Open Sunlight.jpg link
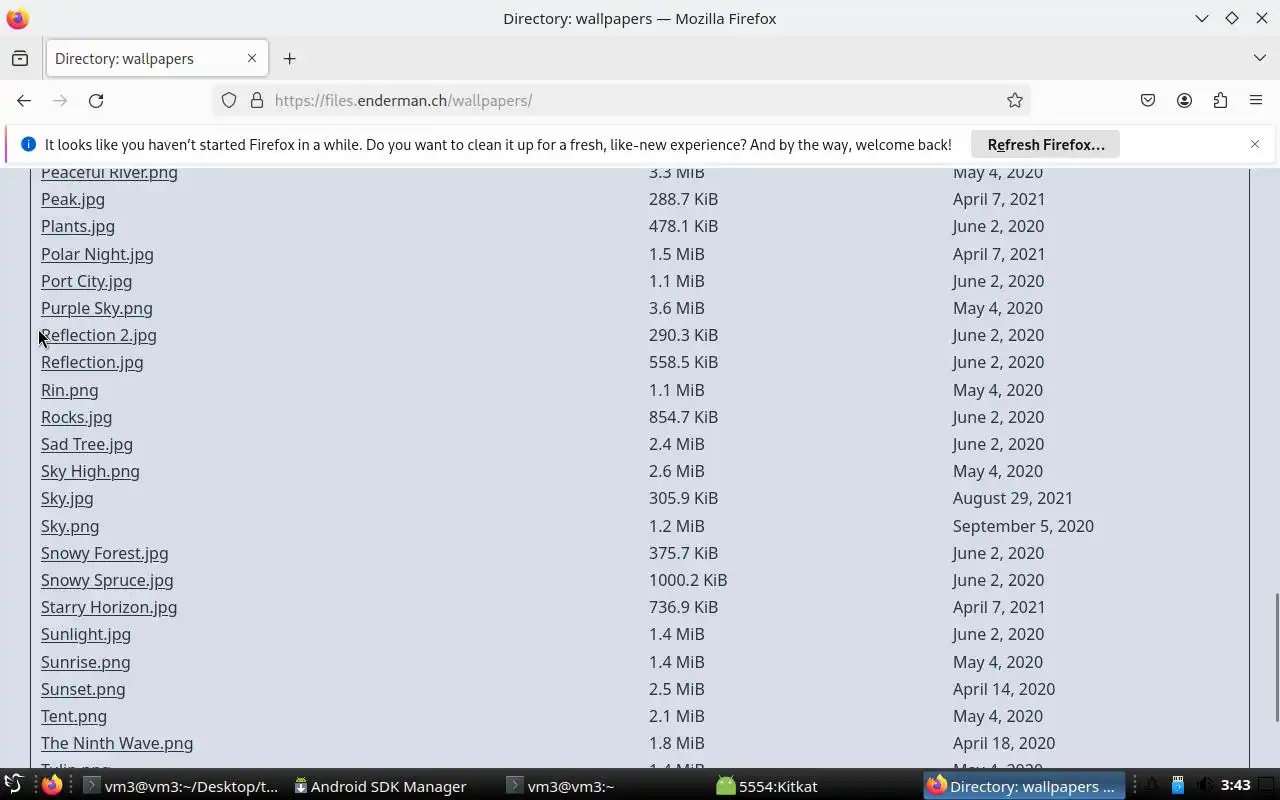The height and width of the screenshot is (800, 1280). click(x=86, y=634)
